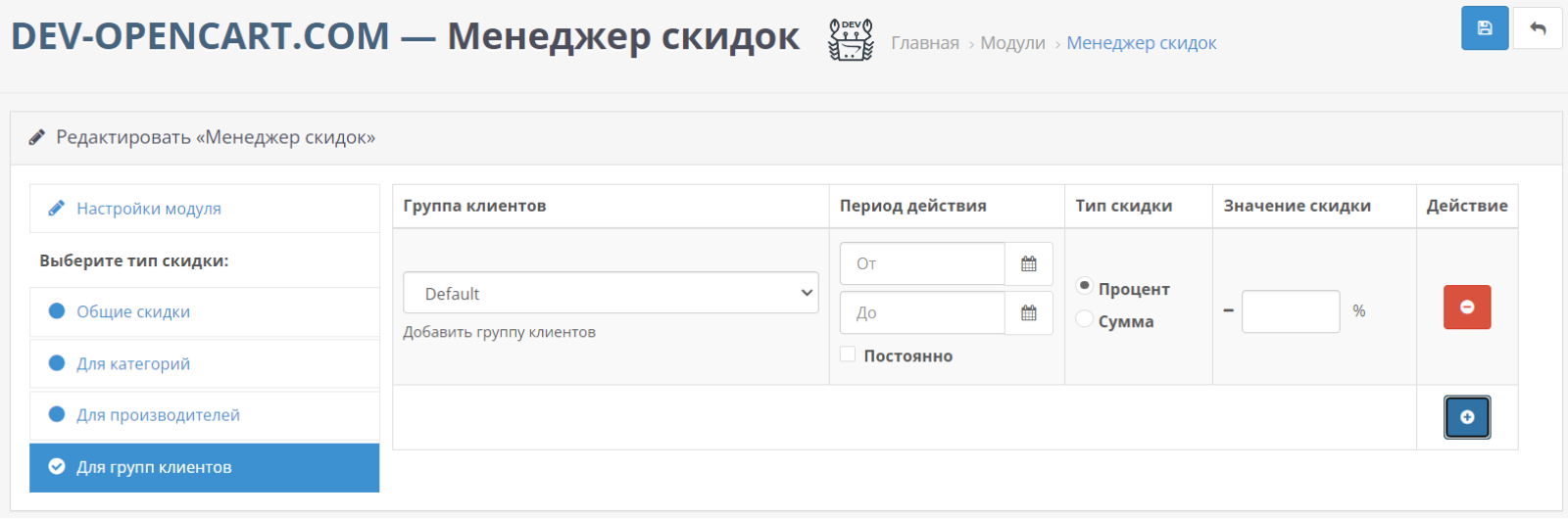Screen dimensions: 1568x519
Task: Focus the 'От' start date field
Action: click(922, 263)
